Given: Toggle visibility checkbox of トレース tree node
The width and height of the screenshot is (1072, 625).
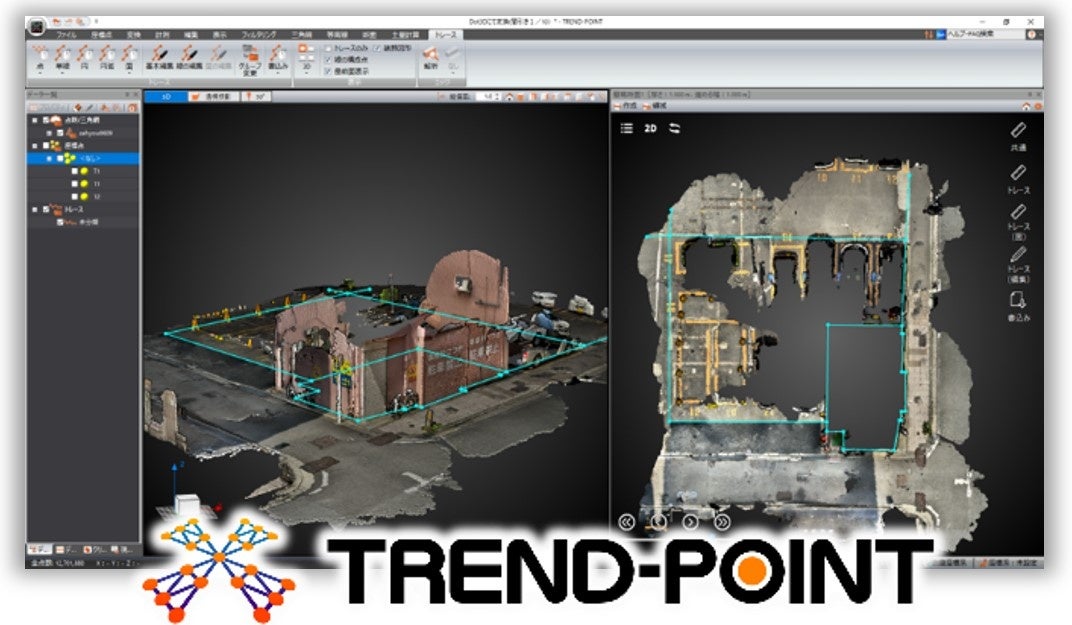Looking at the screenshot, I should (x=46, y=209).
